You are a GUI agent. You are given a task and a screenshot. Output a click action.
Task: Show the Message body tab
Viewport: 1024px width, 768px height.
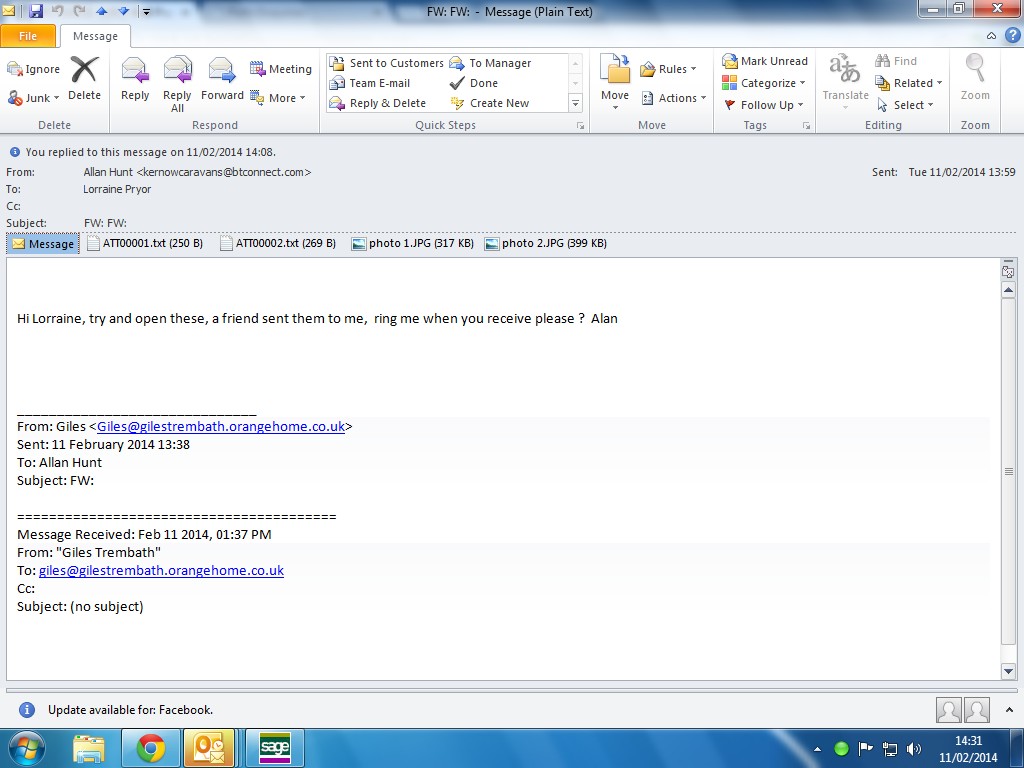[x=43, y=244]
